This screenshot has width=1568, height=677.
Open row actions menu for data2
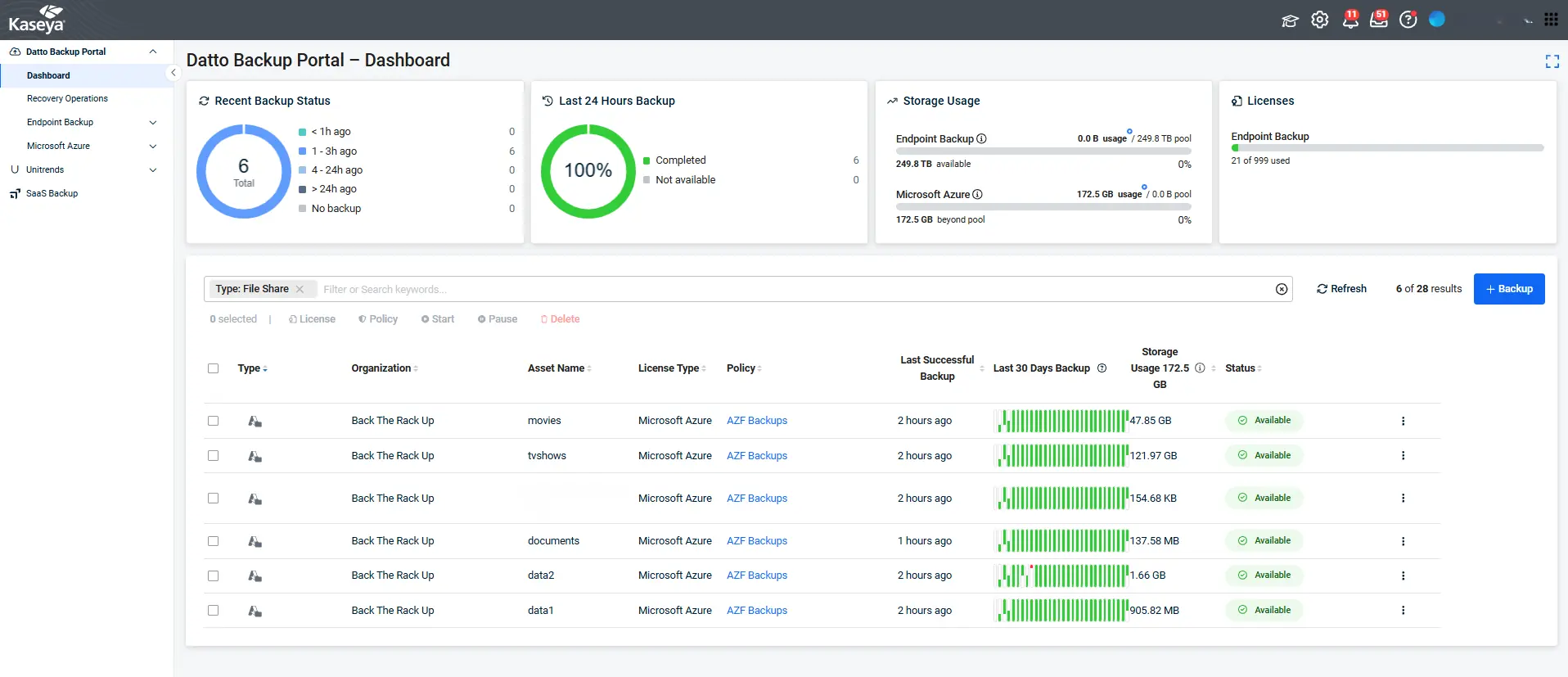[1403, 575]
